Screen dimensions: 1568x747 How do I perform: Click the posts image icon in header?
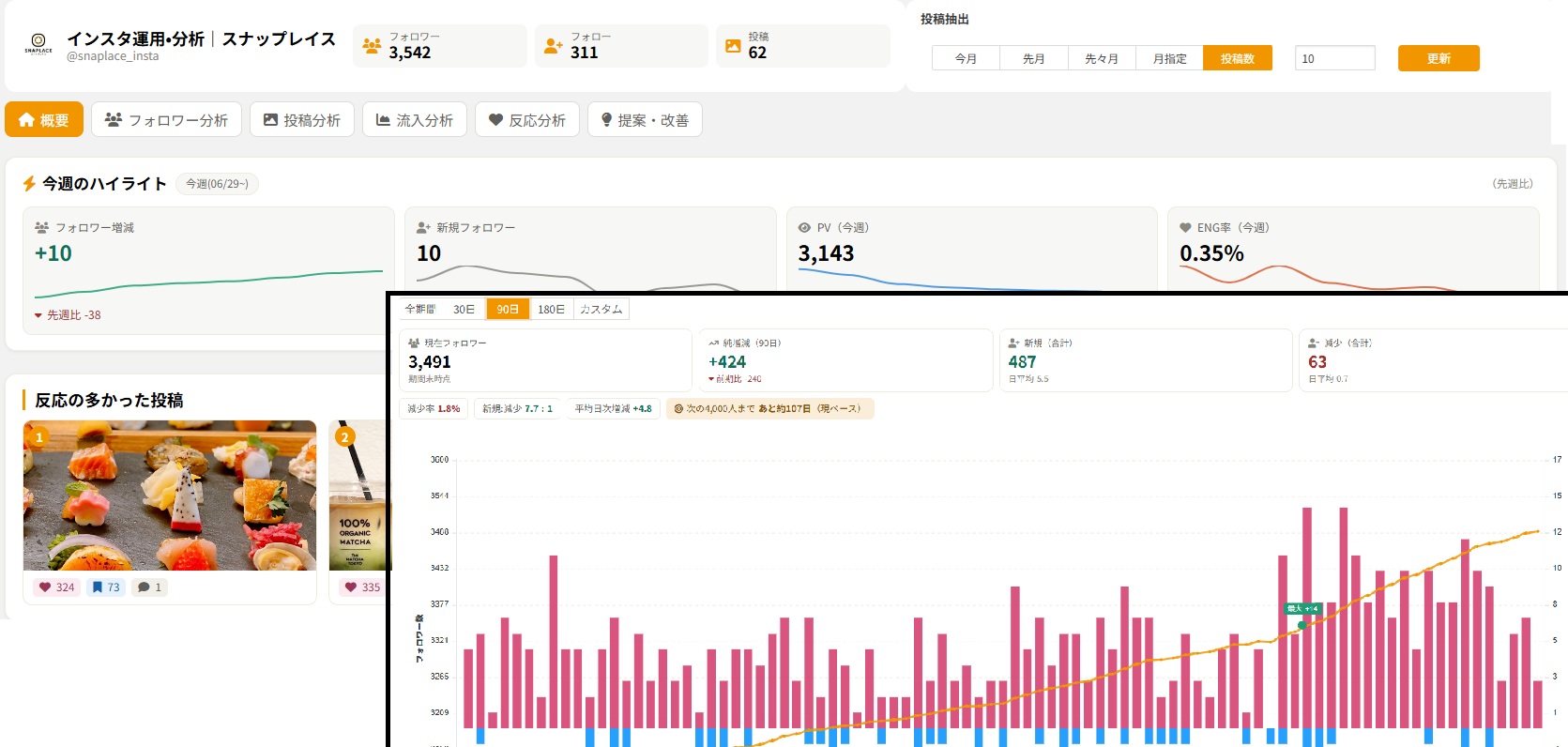[733, 45]
